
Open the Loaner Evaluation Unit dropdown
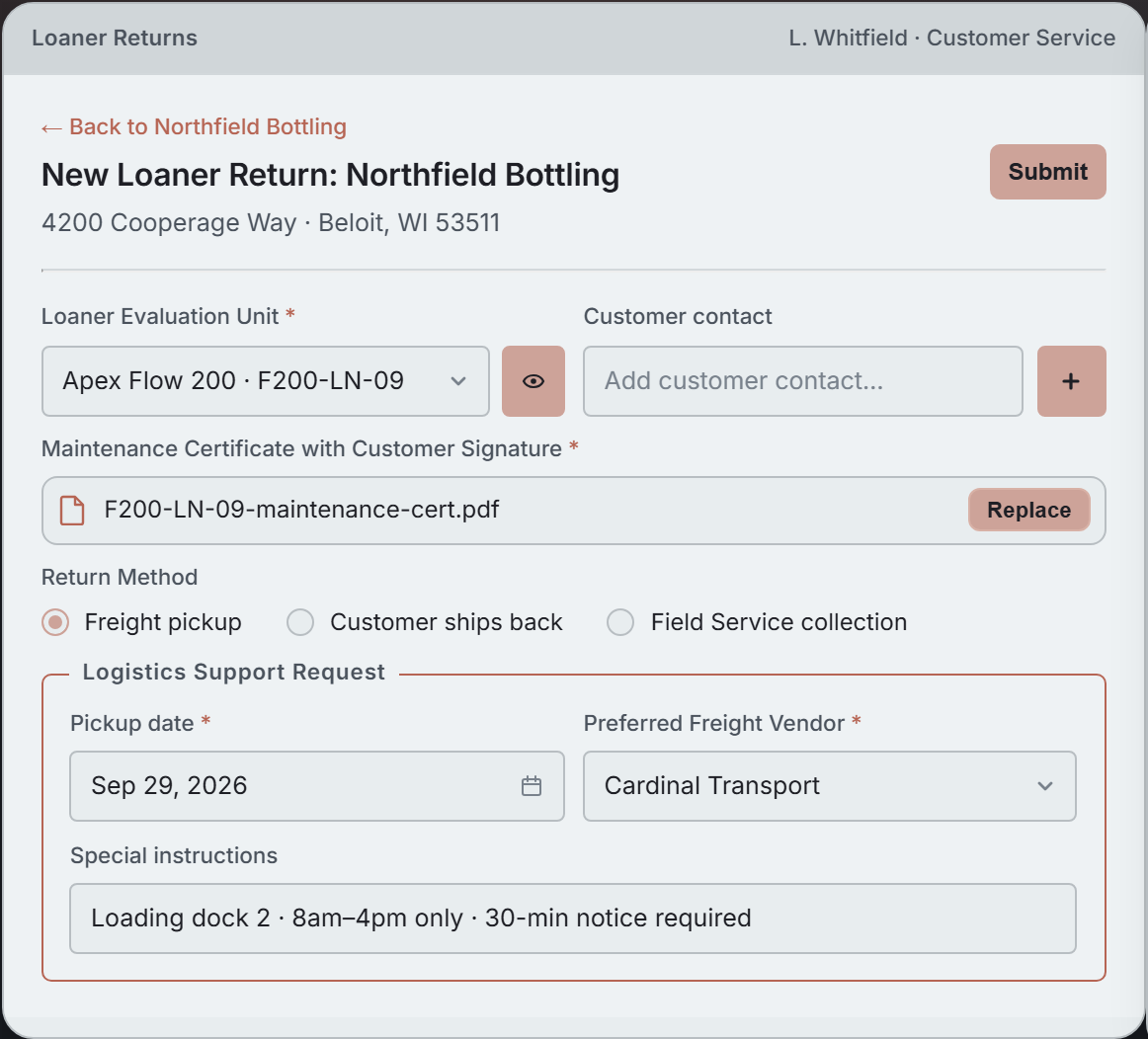click(x=266, y=381)
